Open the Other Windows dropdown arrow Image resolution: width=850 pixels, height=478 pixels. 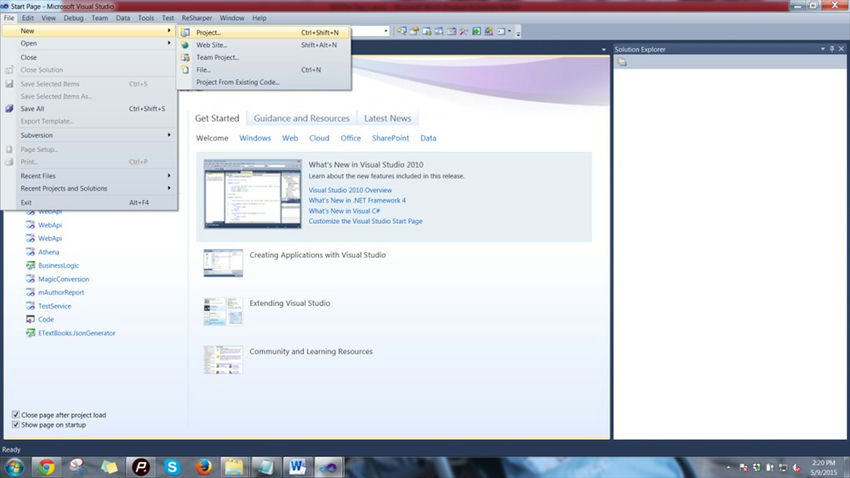[510, 31]
